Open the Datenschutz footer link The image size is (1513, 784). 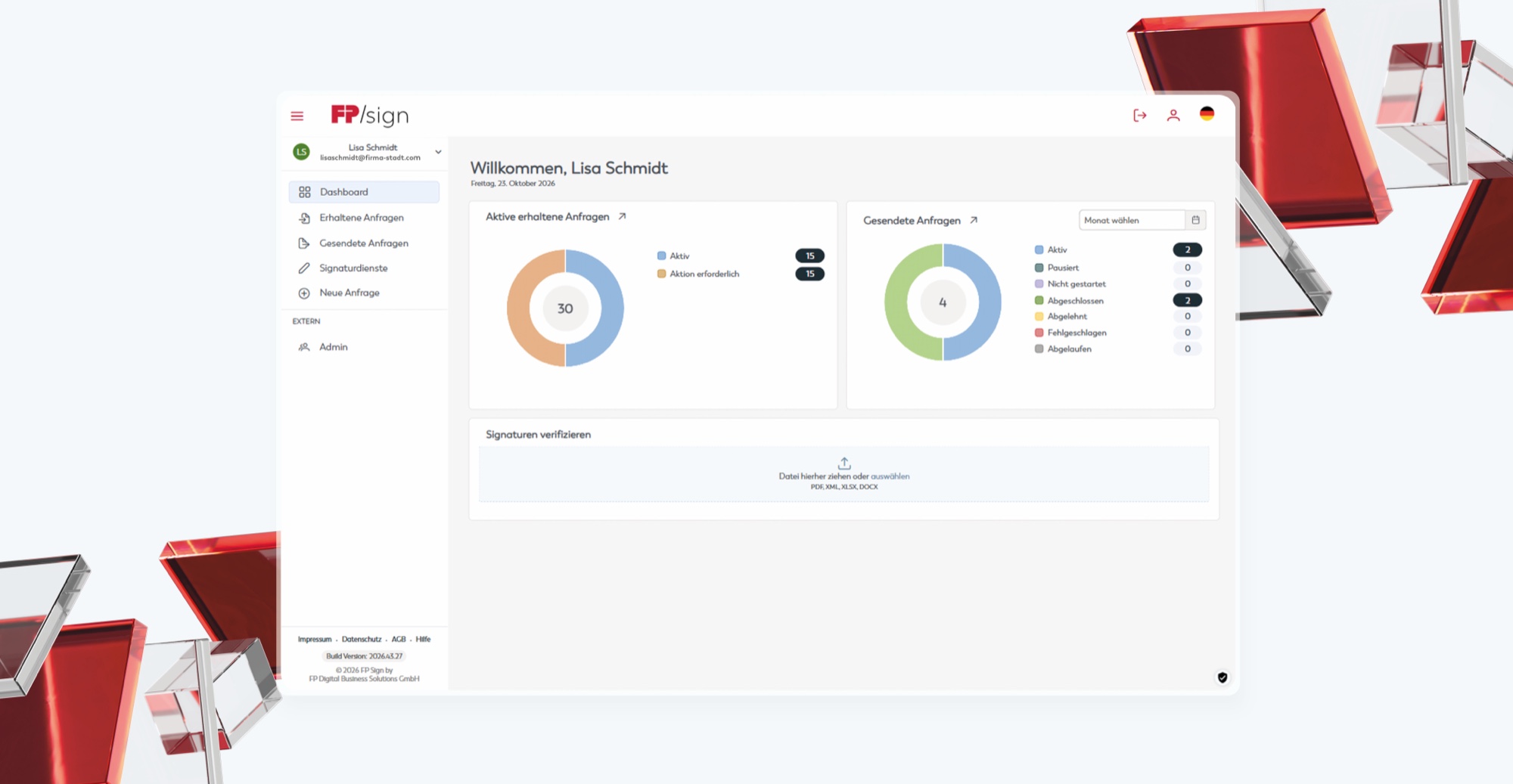click(362, 640)
